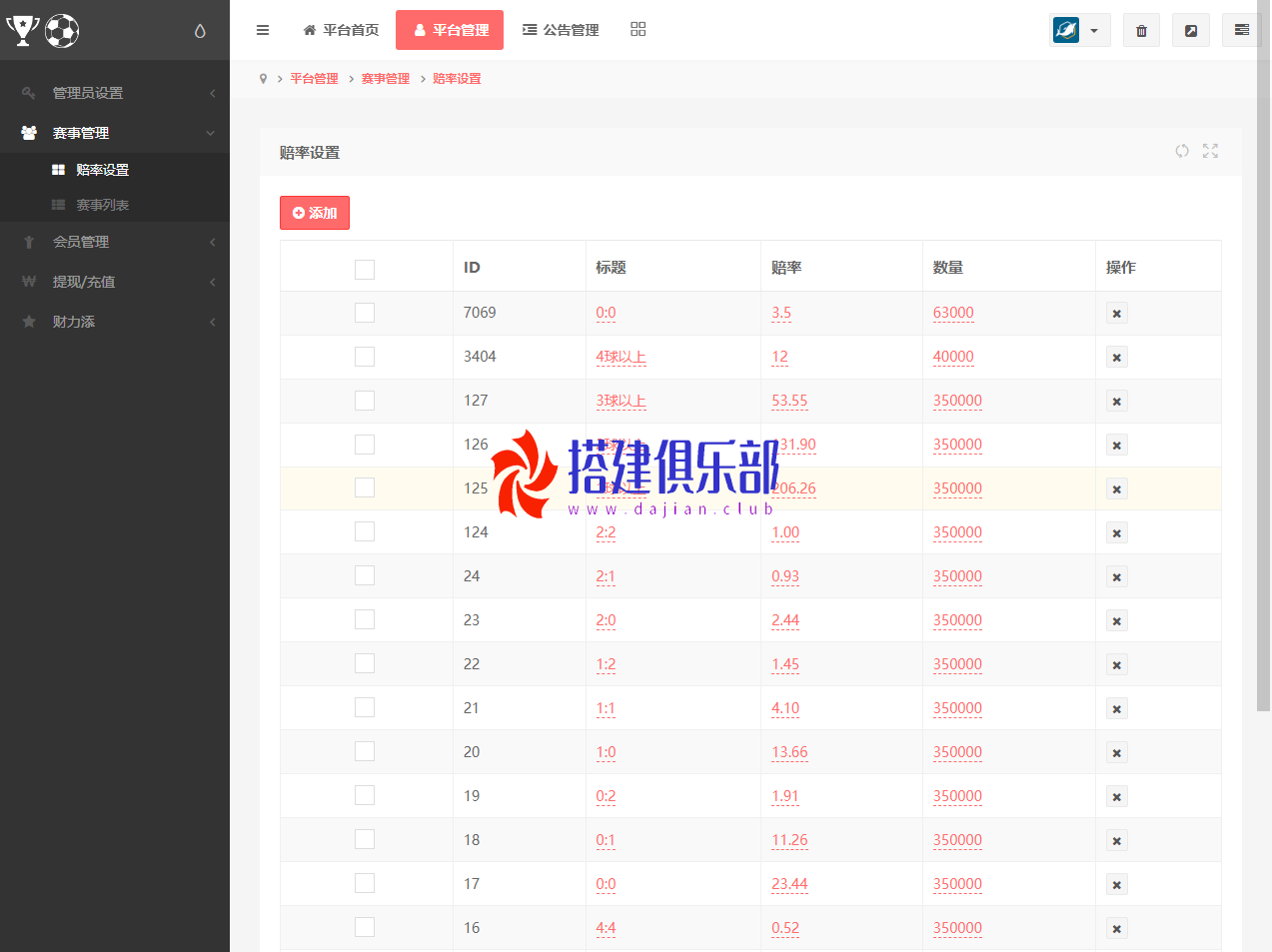1272x952 pixels.
Task: Toggle the select-all checkbox in table header
Action: (x=365, y=269)
